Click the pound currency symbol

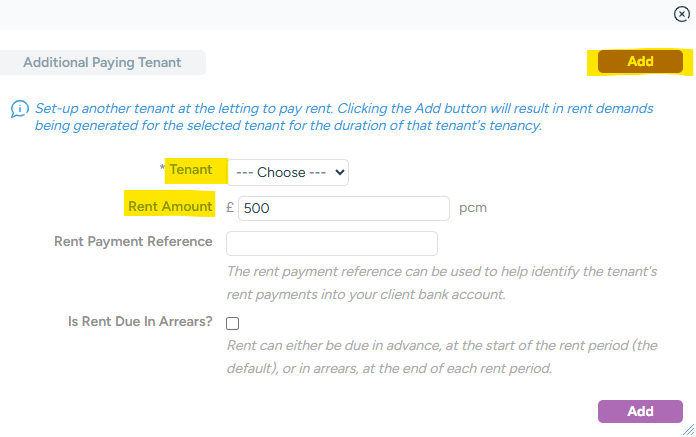tap(231, 208)
